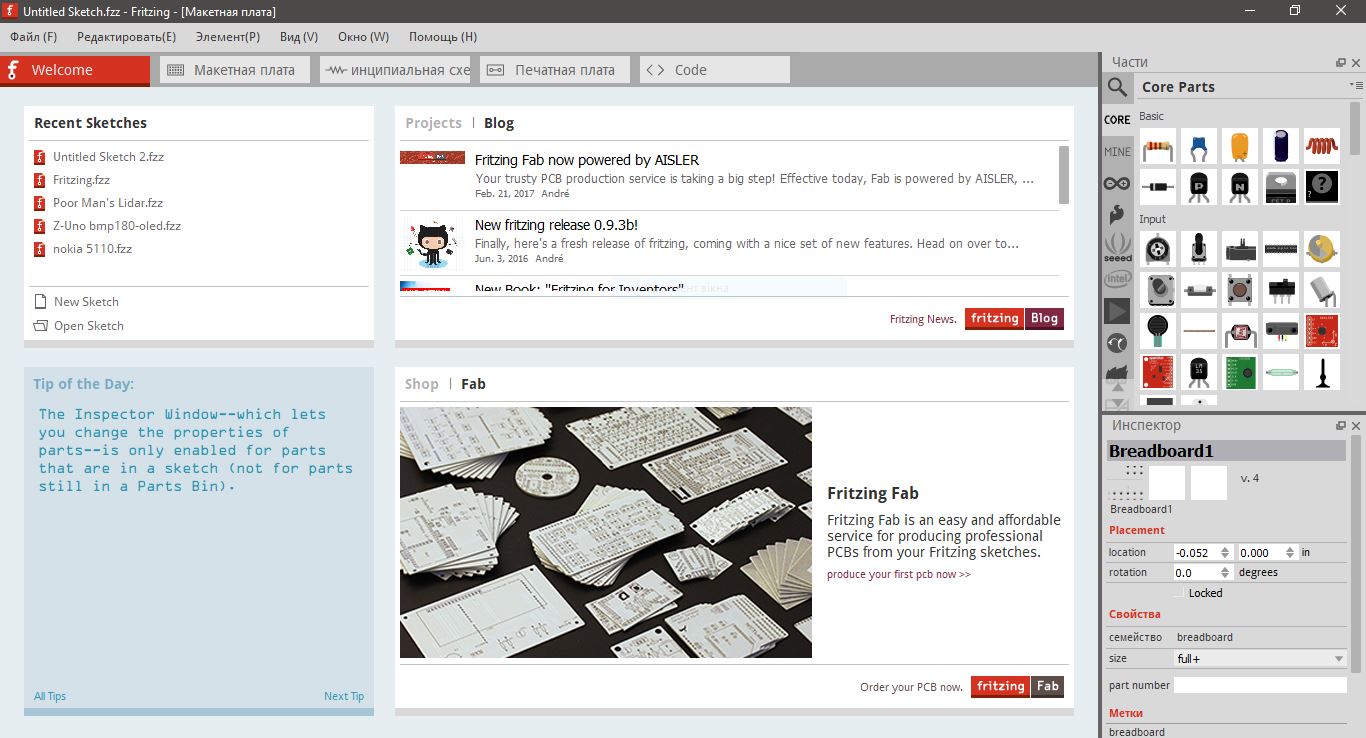Open the Вид menu
The image size is (1366, 738).
click(299, 37)
